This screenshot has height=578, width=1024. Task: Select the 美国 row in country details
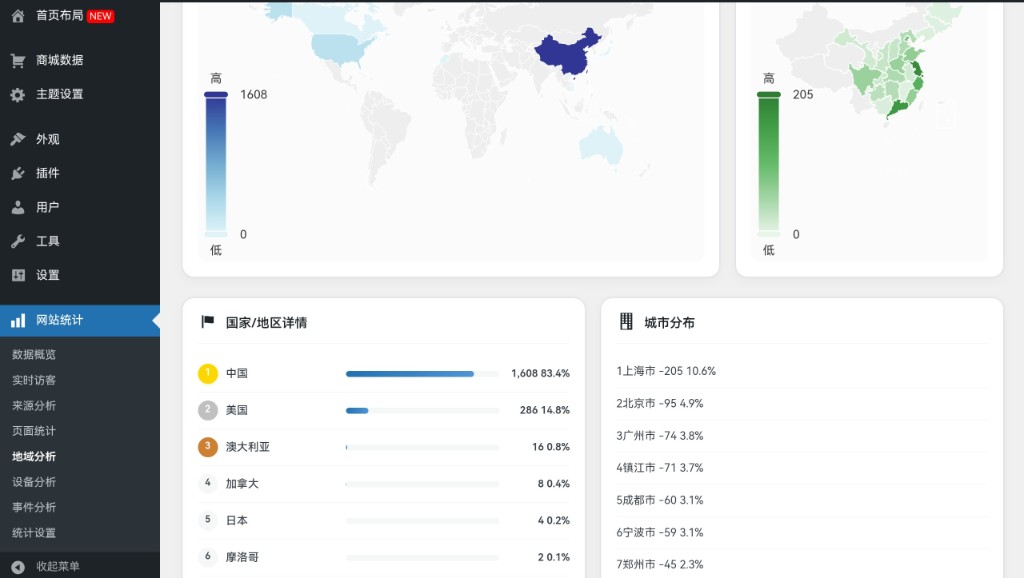click(384, 410)
